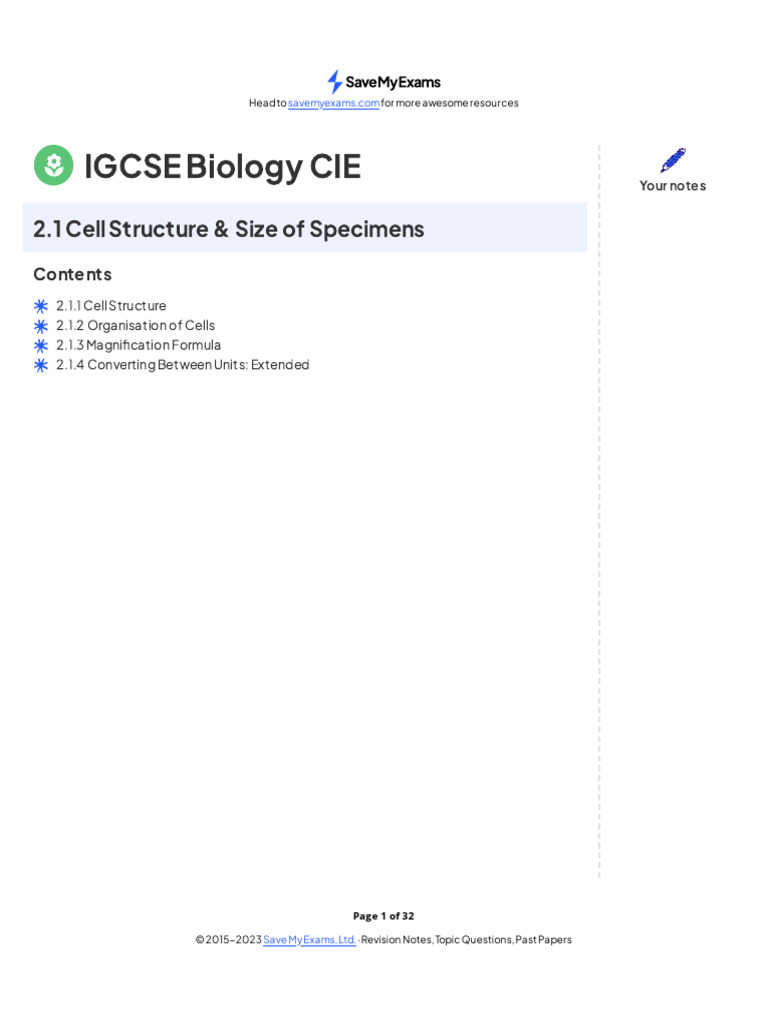Click the Your notes label

point(673,186)
